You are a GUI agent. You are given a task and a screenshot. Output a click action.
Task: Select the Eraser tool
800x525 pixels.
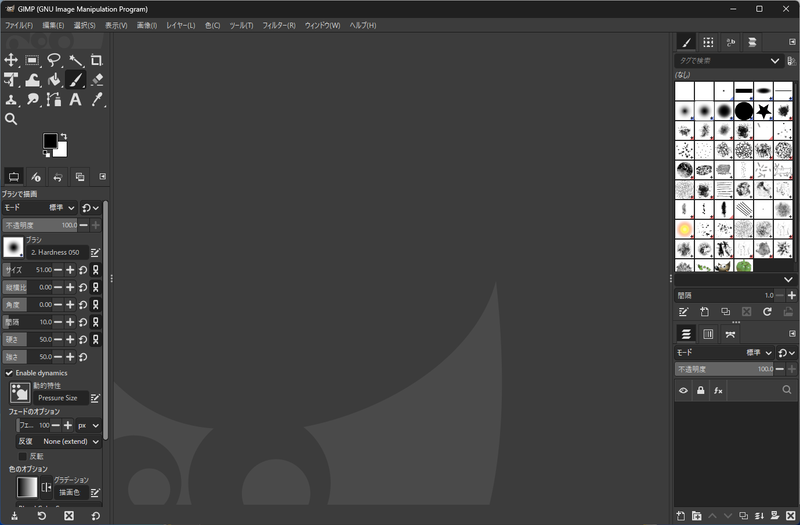96,80
